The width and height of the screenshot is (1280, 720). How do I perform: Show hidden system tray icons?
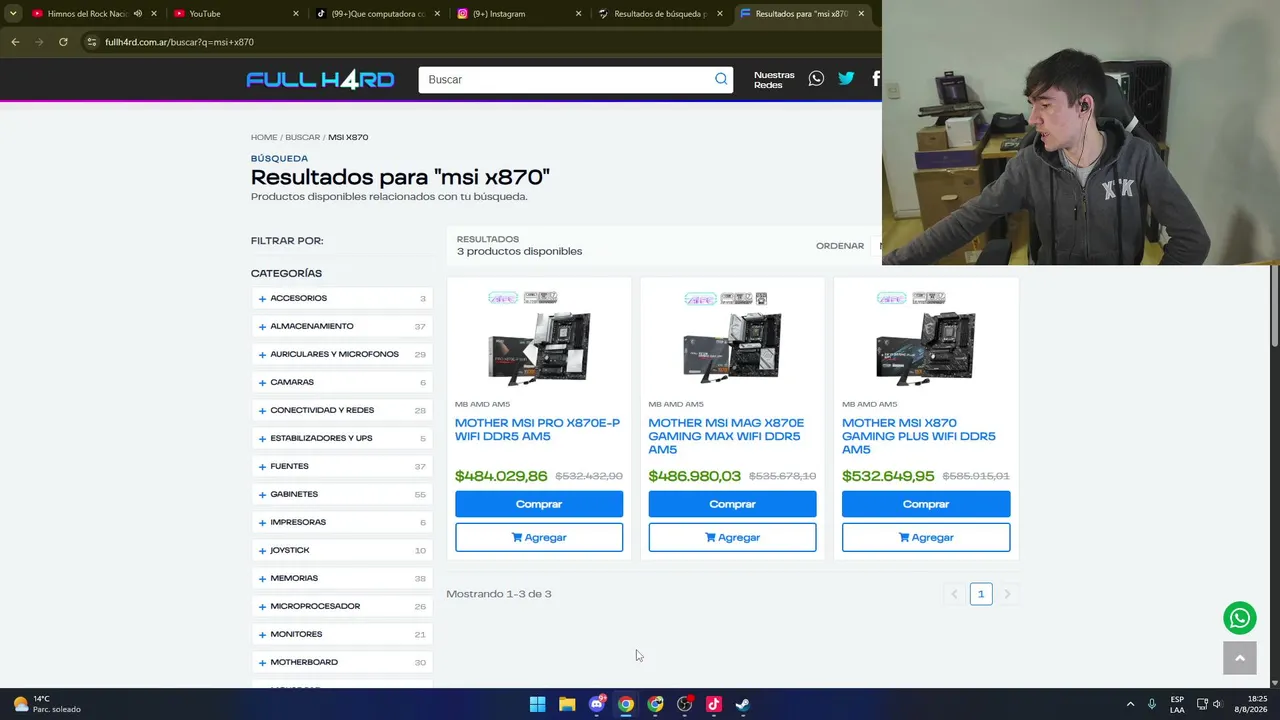click(x=1131, y=704)
